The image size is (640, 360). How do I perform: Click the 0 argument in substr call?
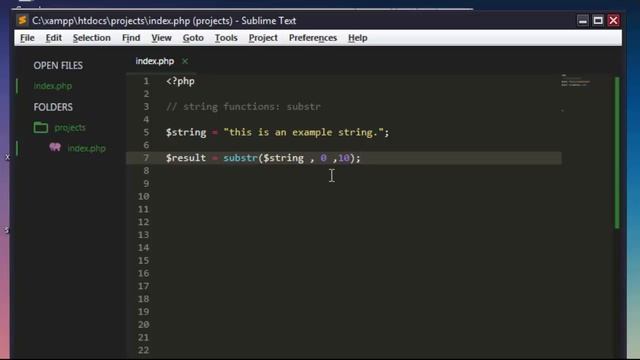coord(323,158)
